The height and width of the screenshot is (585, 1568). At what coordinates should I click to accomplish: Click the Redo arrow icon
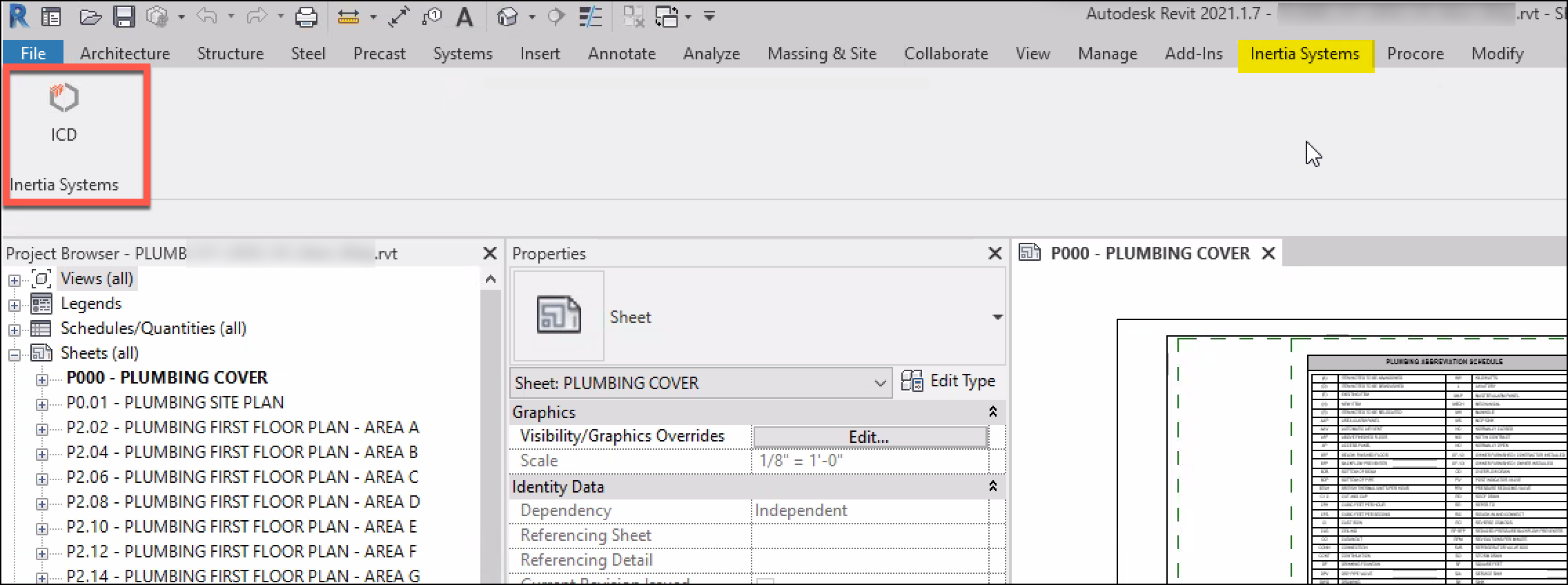coord(257,16)
